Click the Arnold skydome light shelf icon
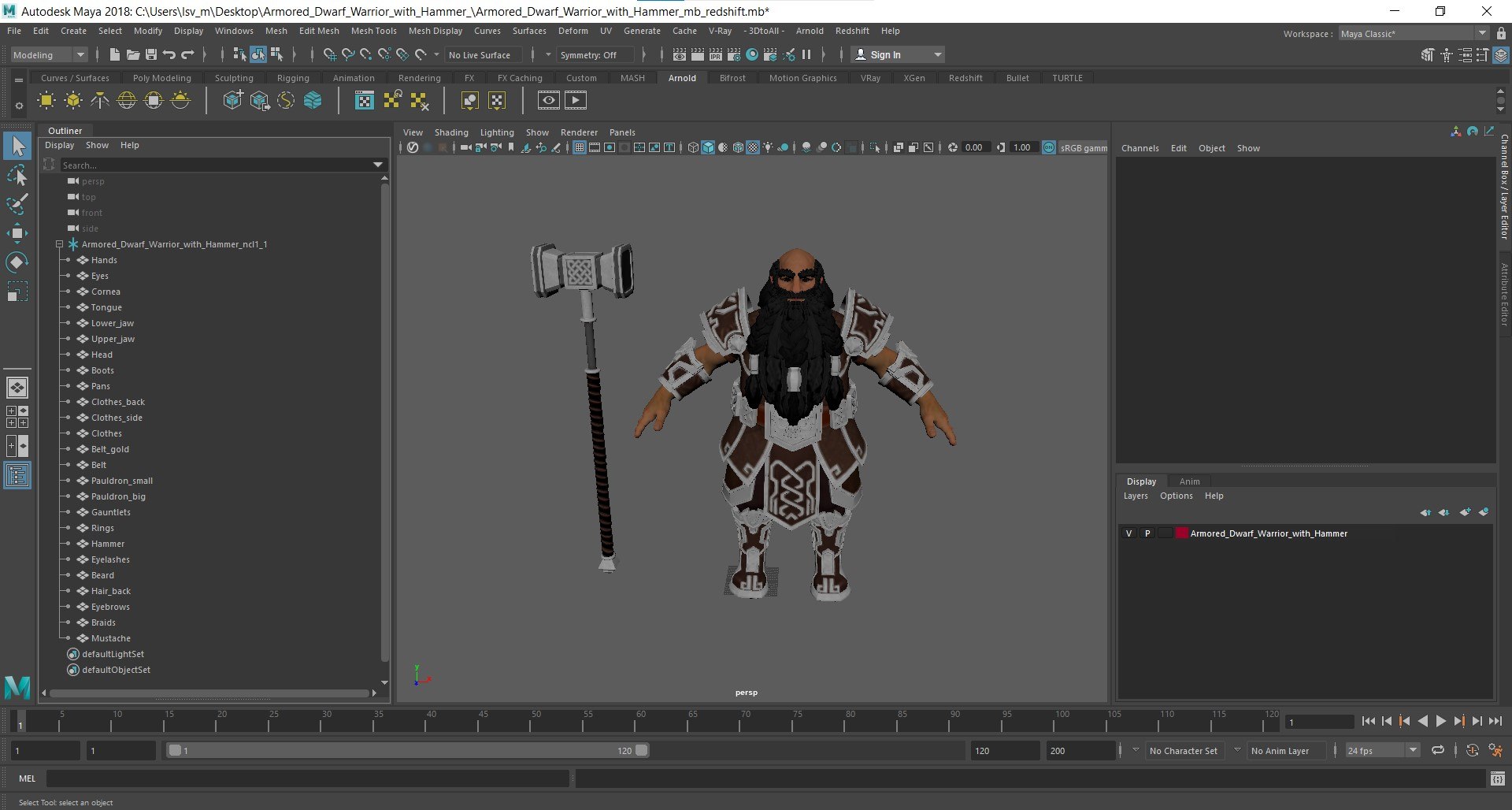 (x=127, y=100)
